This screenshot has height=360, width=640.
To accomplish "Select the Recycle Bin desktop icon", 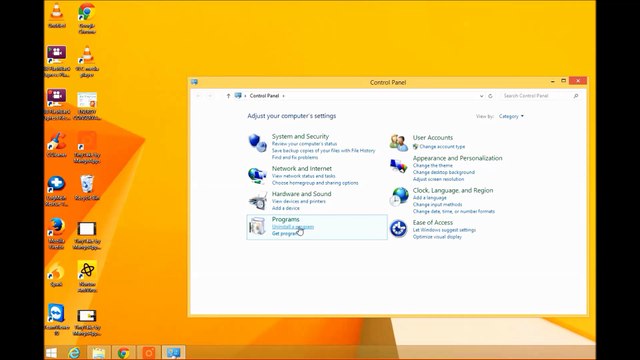I will 87,187.
